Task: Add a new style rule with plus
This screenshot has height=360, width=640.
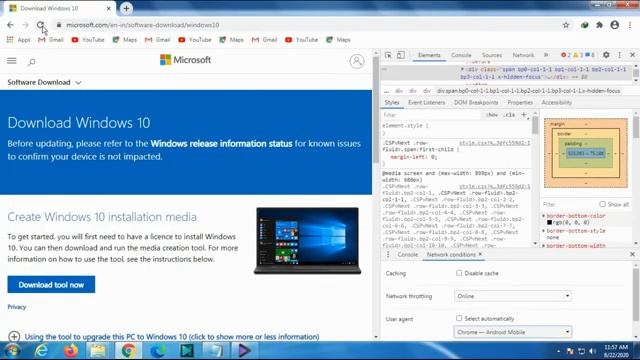Action: (524, 115)
